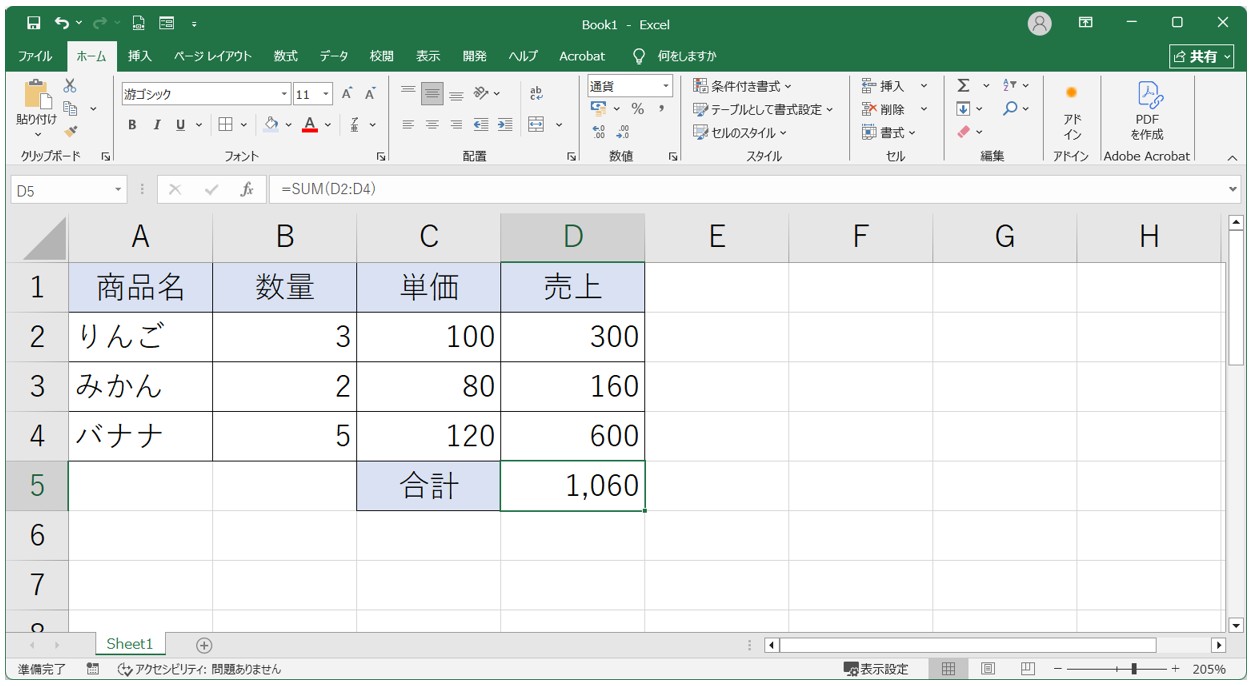Open the number format 通貨 dropdown
Screen dimensions: 1254x686
tap(665, 86)
